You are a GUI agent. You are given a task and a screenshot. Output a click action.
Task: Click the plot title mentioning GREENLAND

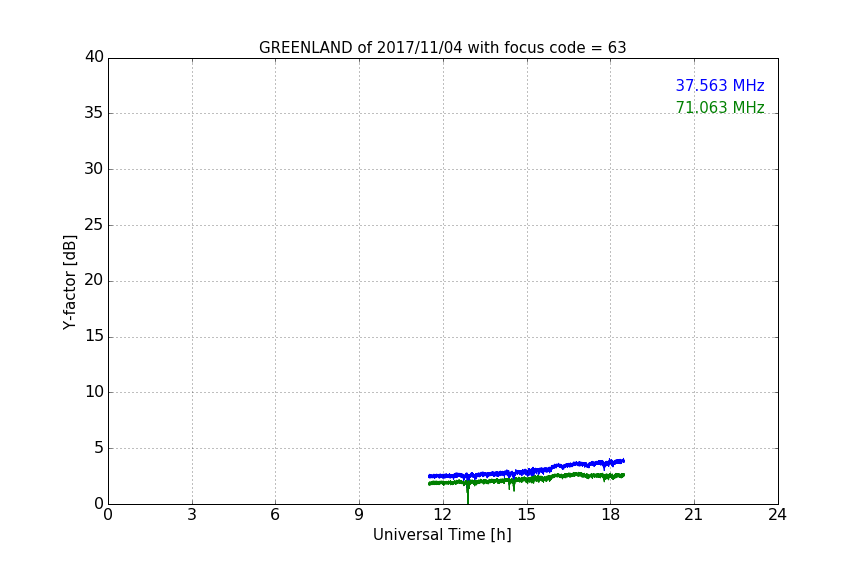(x=442, y=48)
